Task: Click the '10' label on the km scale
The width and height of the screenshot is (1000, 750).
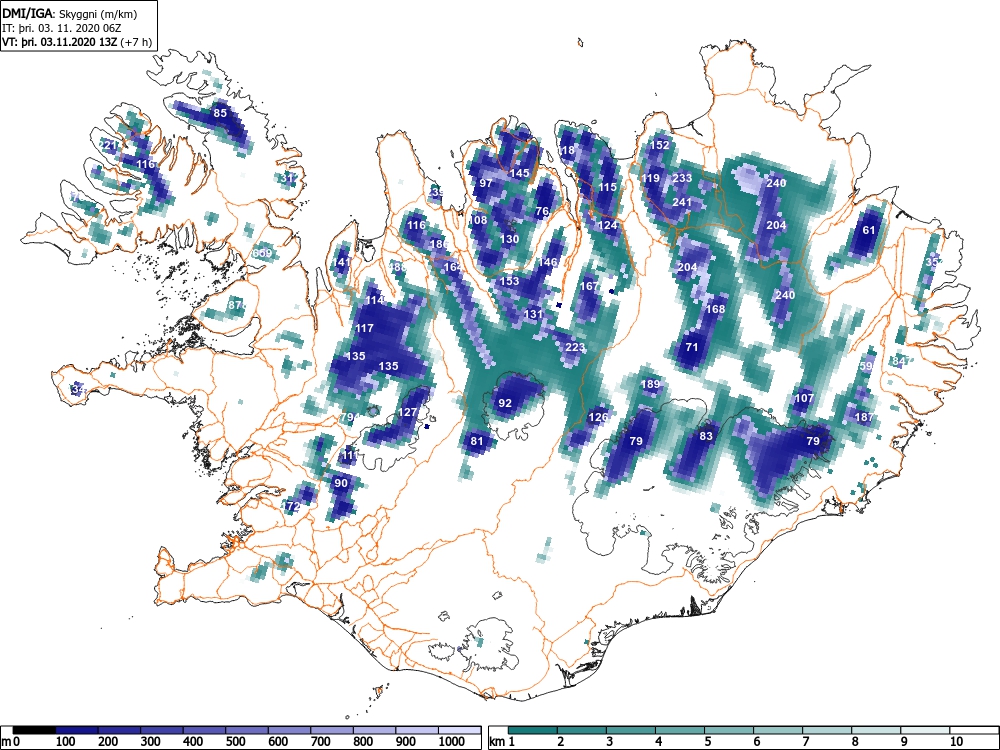Action: click(955, 742)
